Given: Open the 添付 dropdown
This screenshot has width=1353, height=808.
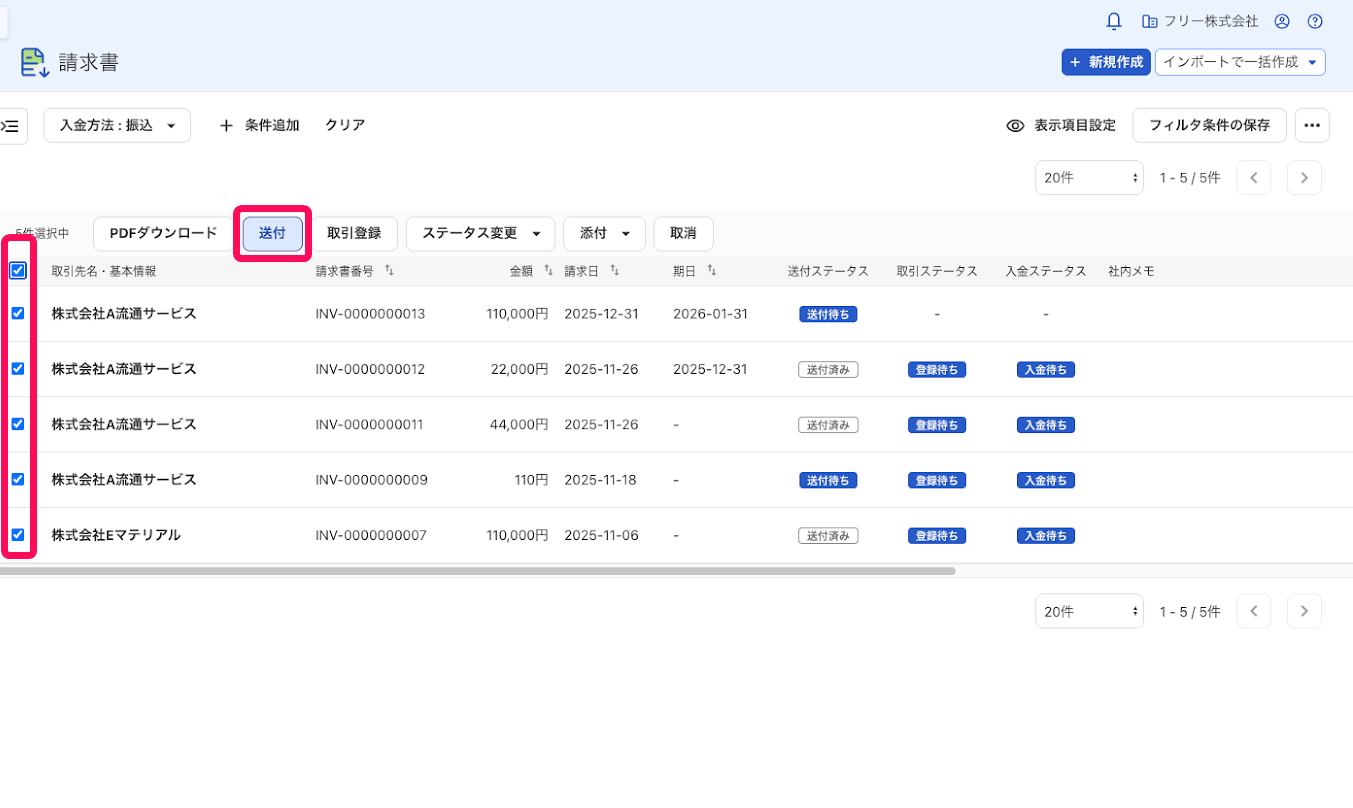Looking at the screenshot, I should point(604,233).
